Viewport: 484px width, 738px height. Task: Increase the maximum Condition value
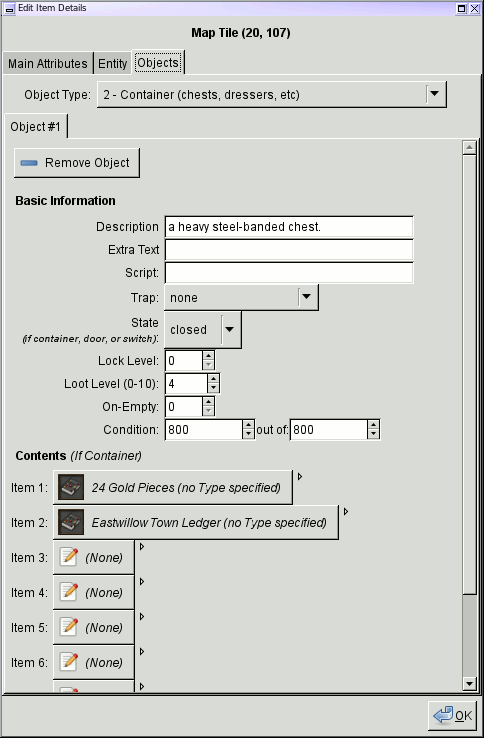pyautogui.click(x=373, y=425)
